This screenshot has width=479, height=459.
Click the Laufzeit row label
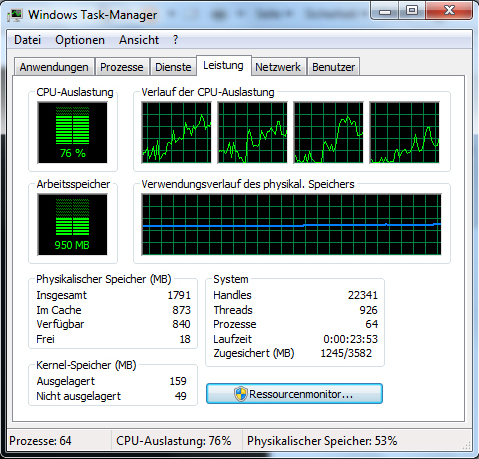(x=232, y=339)
